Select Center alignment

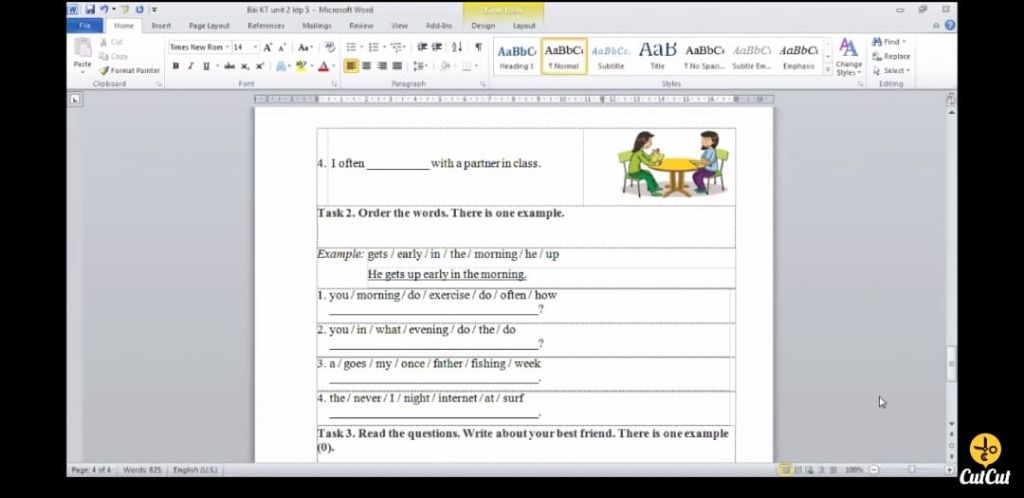click(x=366, y=66)
